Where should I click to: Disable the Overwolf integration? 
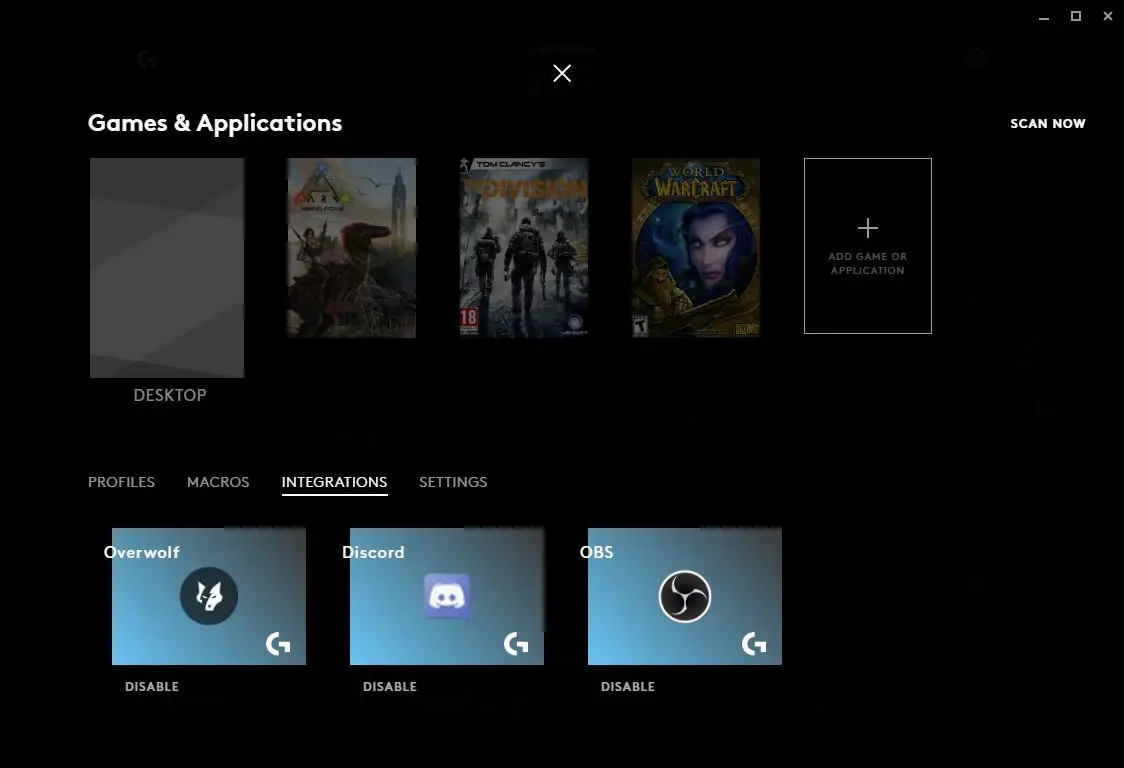(x=152, y=686)
